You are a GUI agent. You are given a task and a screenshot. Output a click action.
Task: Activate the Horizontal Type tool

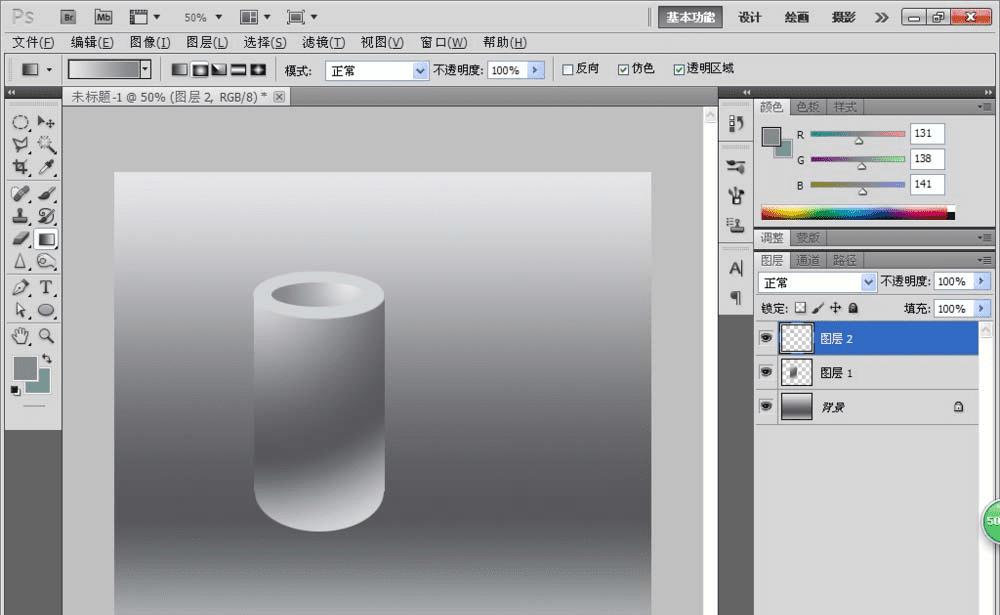coord(46,288)
